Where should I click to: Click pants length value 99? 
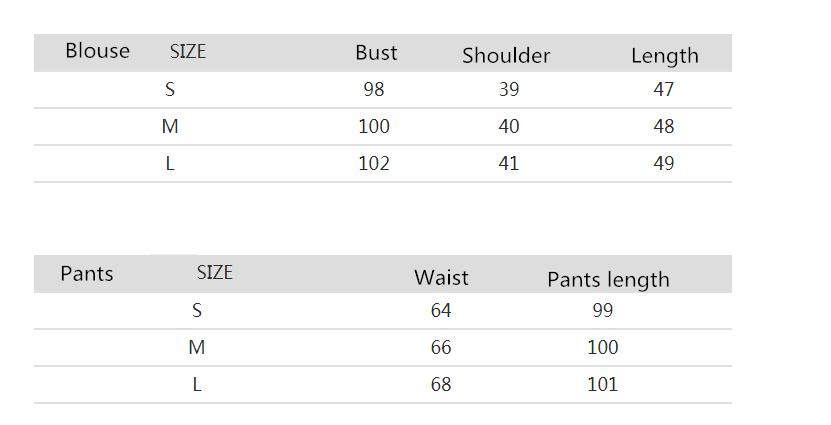[x=602, y=311]
